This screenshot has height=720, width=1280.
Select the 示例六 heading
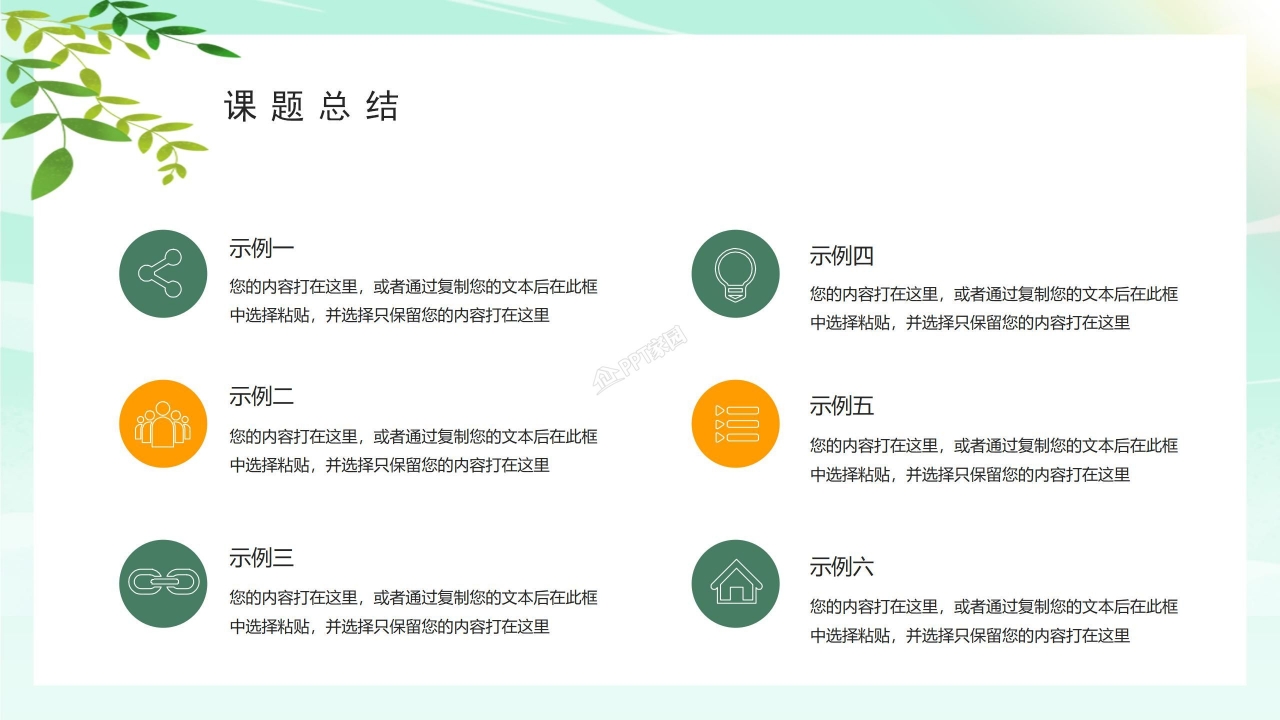840,567
